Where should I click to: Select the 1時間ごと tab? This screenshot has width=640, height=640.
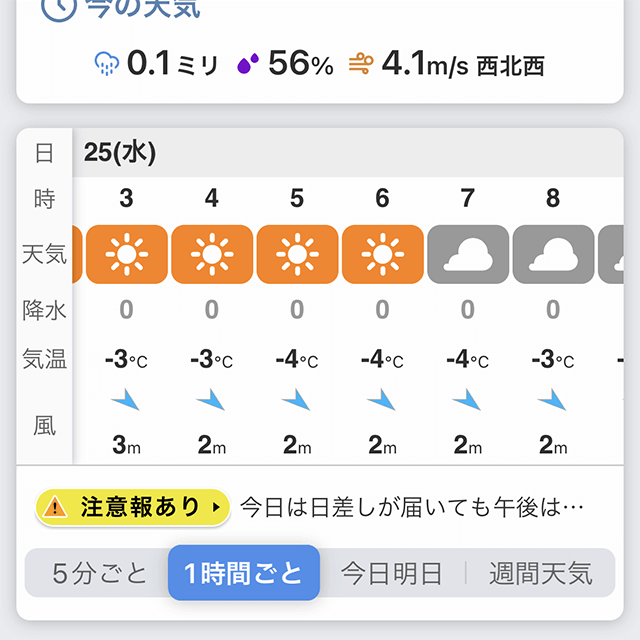click(x=244, y=573)
